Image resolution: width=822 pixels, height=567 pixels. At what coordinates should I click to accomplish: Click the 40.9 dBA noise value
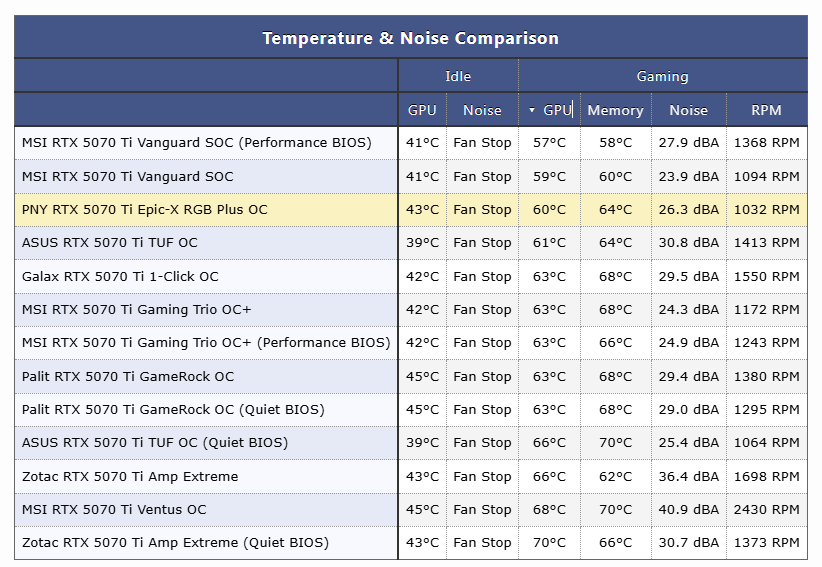688,509
